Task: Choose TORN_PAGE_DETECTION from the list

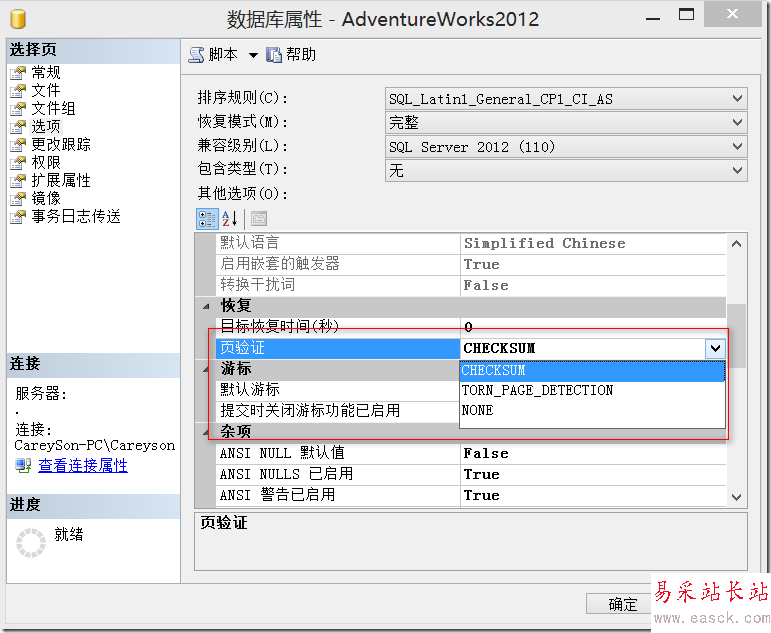Action: (592, 391)
